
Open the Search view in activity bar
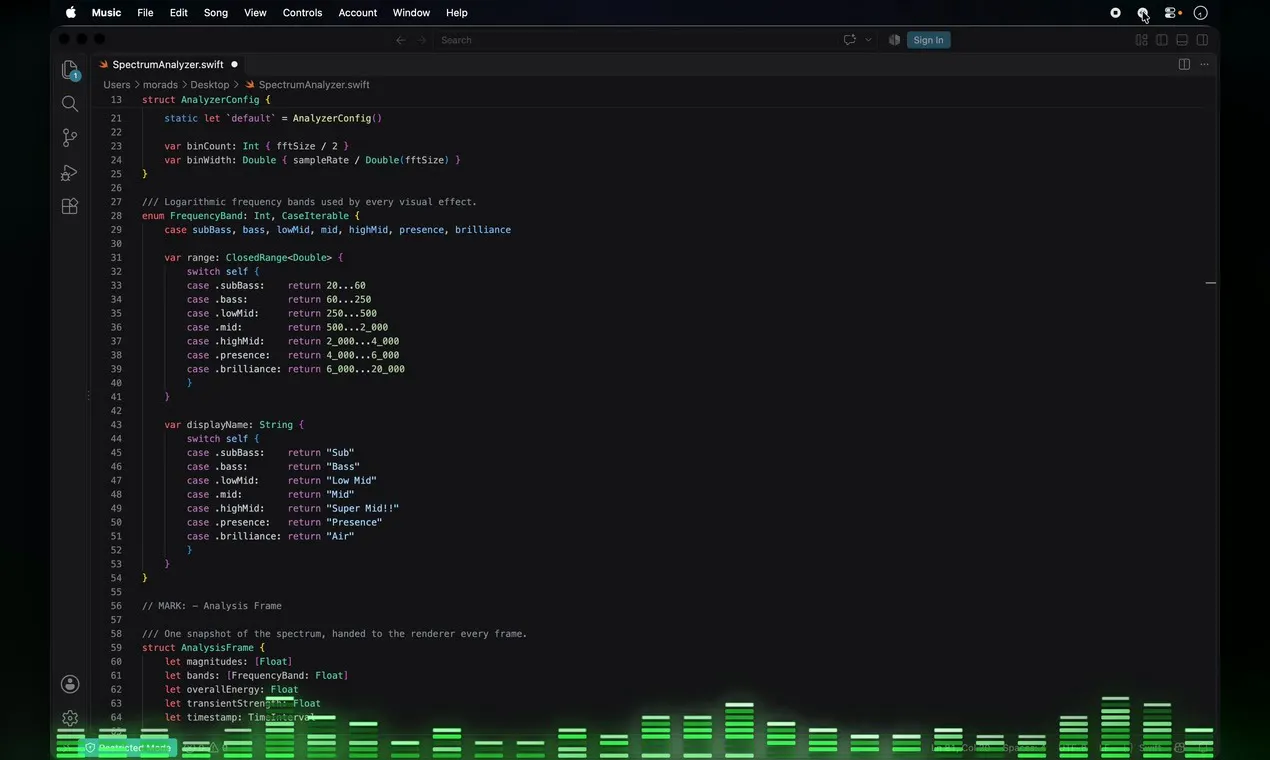tap(70, 104)
